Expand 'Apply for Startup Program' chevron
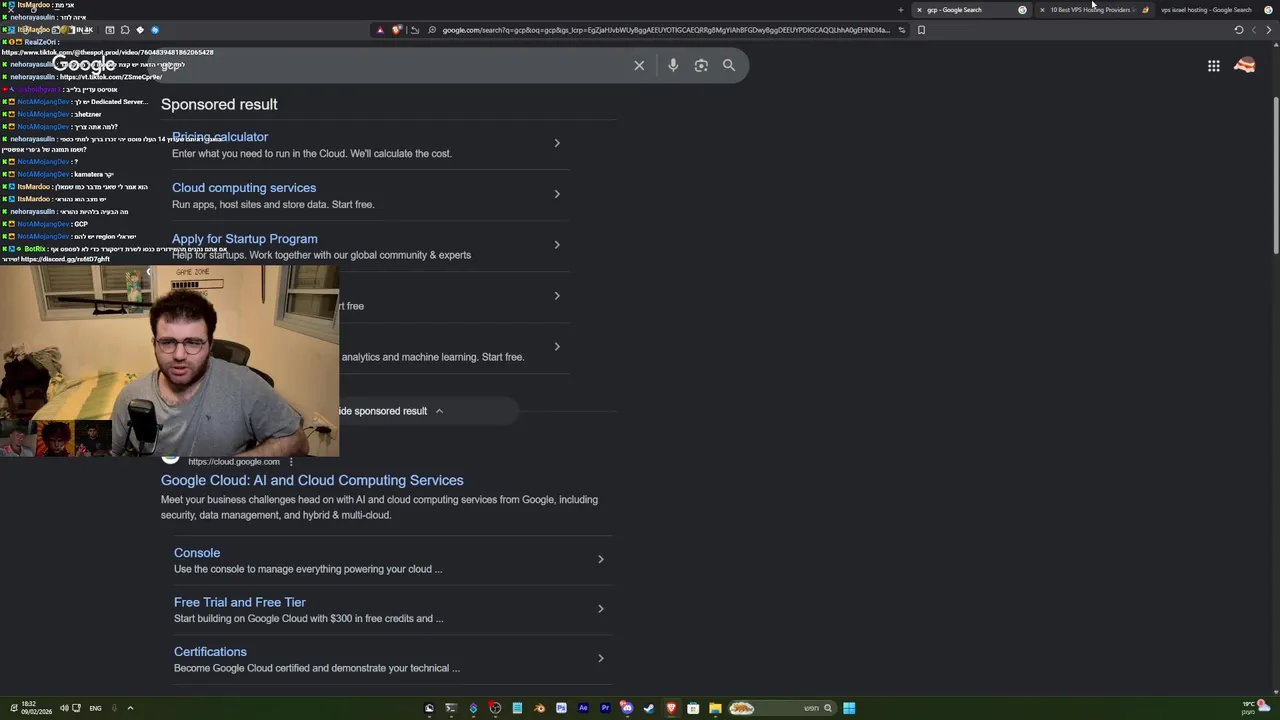 (x=557, y=245)
